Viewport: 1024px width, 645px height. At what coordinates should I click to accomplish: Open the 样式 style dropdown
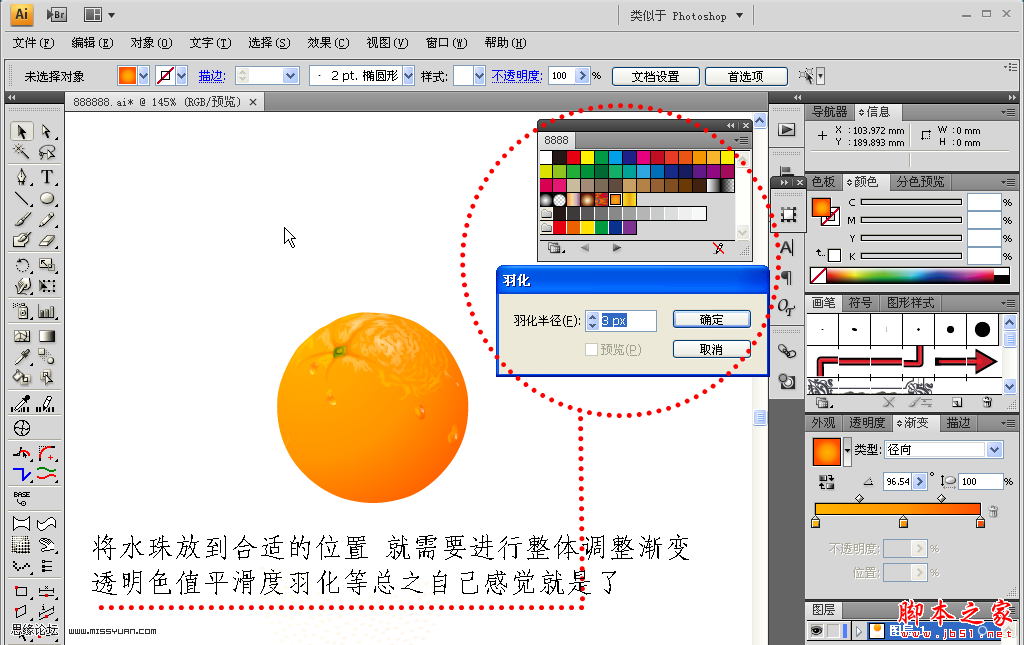coord(479,76)
